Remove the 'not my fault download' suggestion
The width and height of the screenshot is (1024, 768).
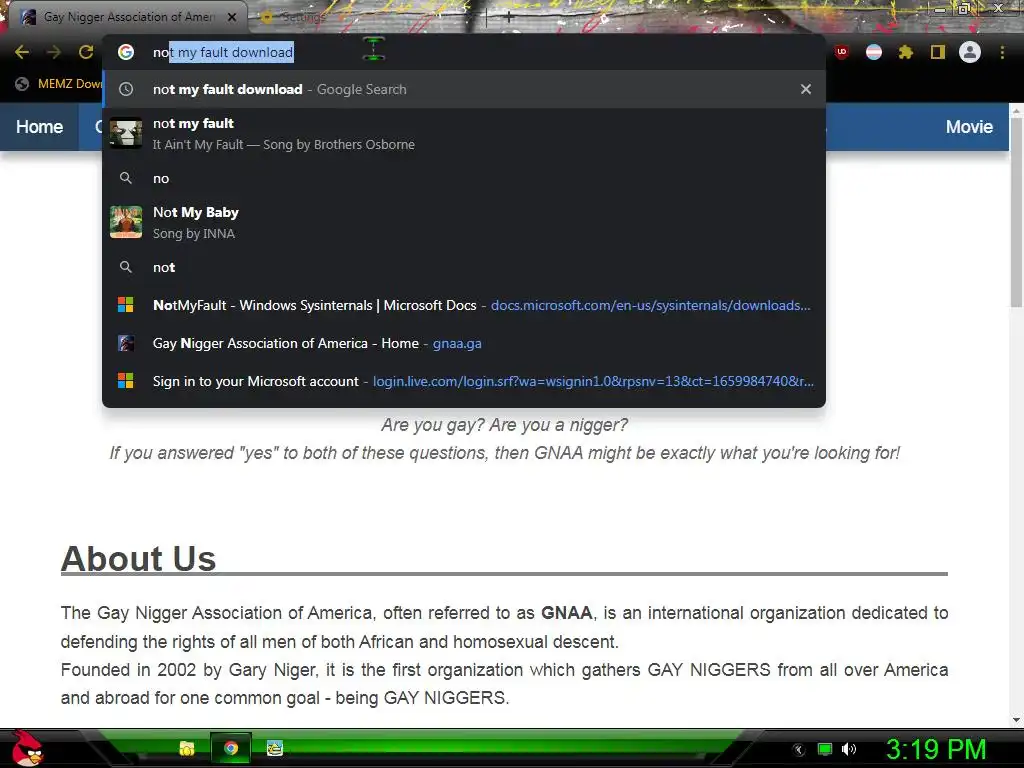click(806, 89)
